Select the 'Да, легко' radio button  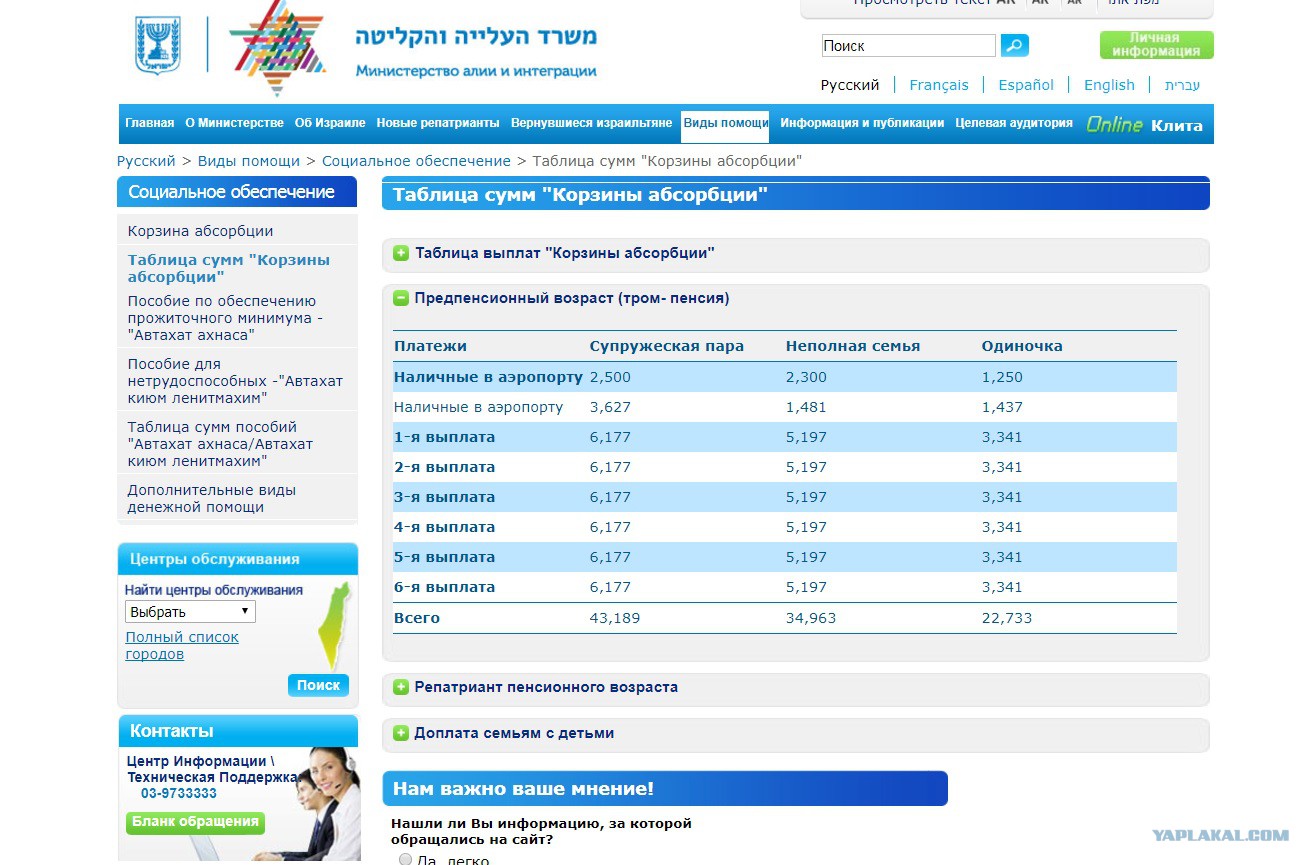[x=405, y=859]
